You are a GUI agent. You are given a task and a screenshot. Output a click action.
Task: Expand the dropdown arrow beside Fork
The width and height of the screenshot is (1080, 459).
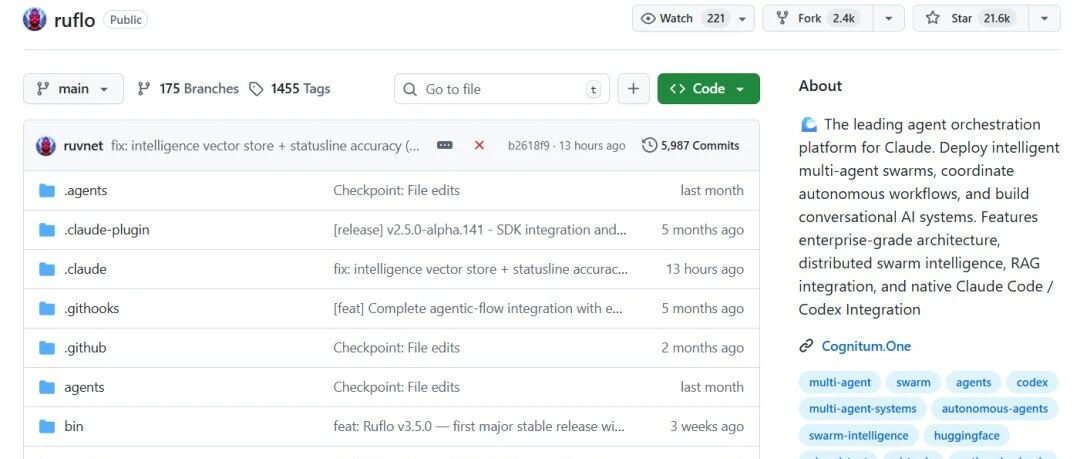(x=889, y=19)
